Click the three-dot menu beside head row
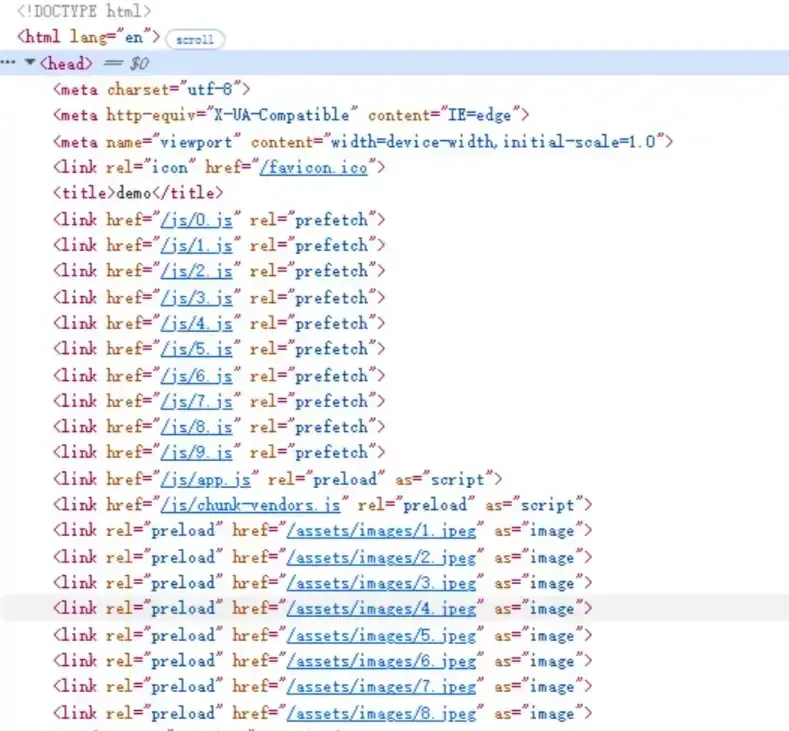Screen dimensions: 789x731 point(8,62)
